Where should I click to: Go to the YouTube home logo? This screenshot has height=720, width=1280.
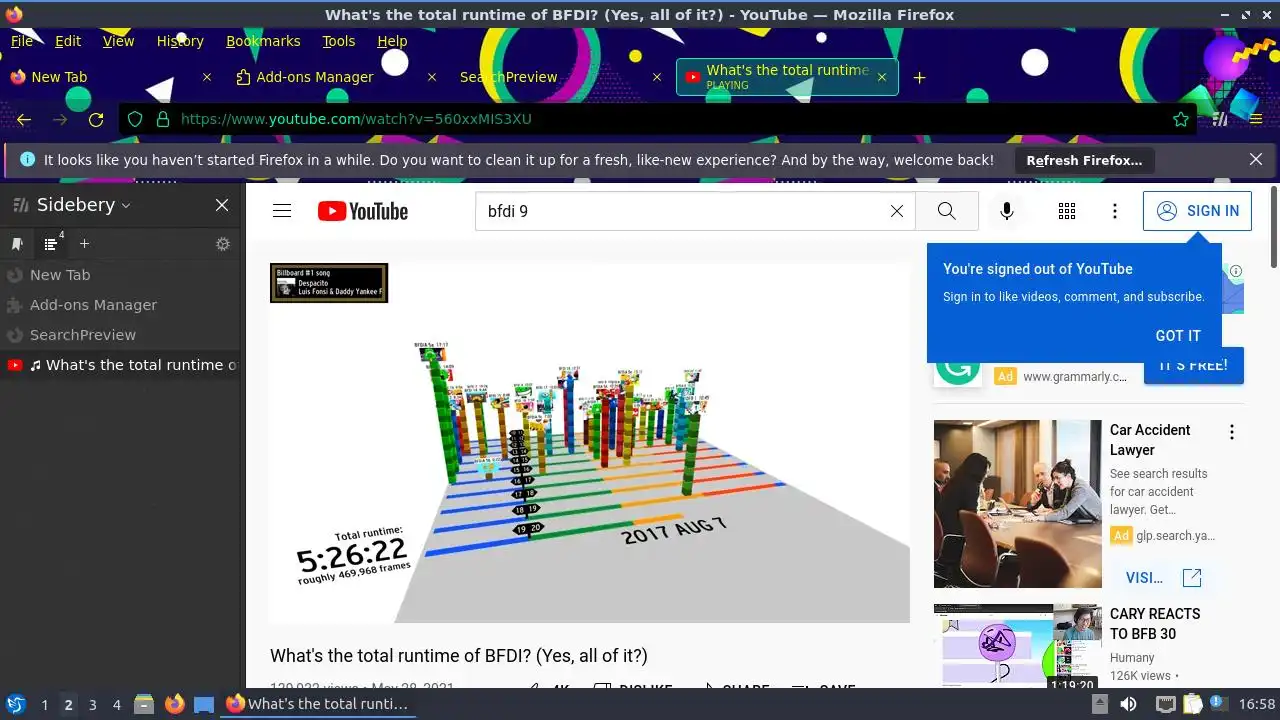point(363,211)
